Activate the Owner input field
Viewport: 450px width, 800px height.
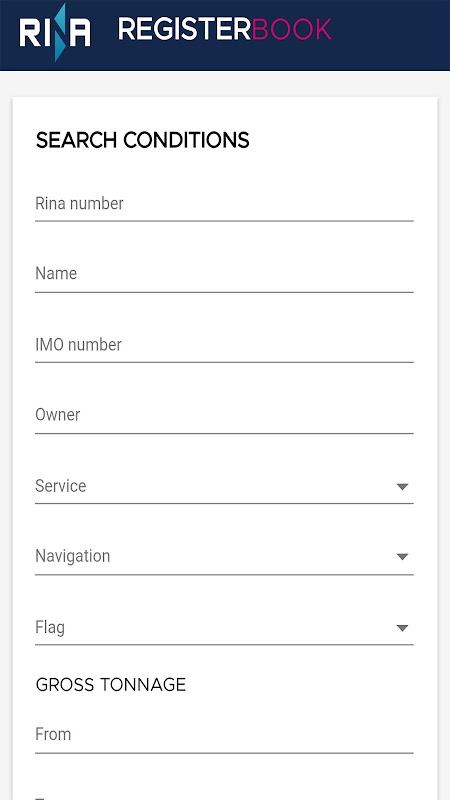(224, 416)
